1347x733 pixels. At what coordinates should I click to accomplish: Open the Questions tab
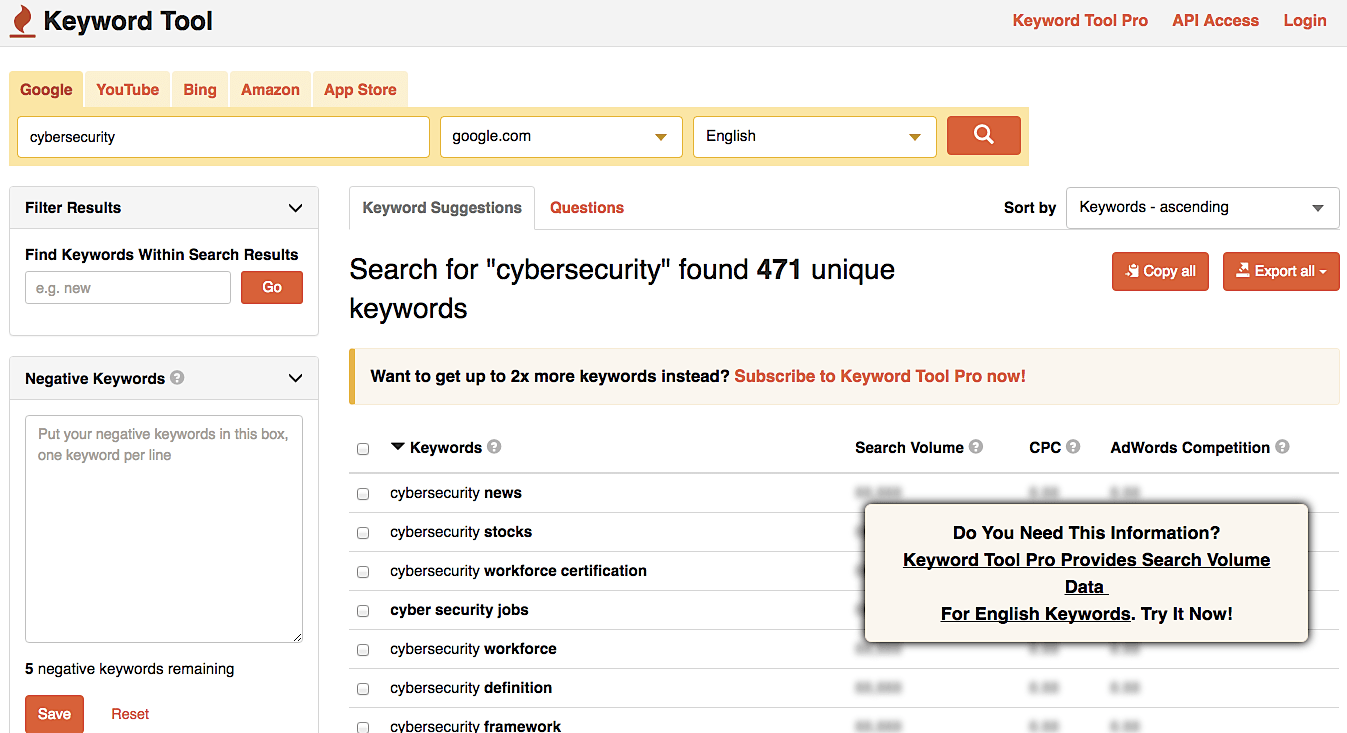click(586, 207)
